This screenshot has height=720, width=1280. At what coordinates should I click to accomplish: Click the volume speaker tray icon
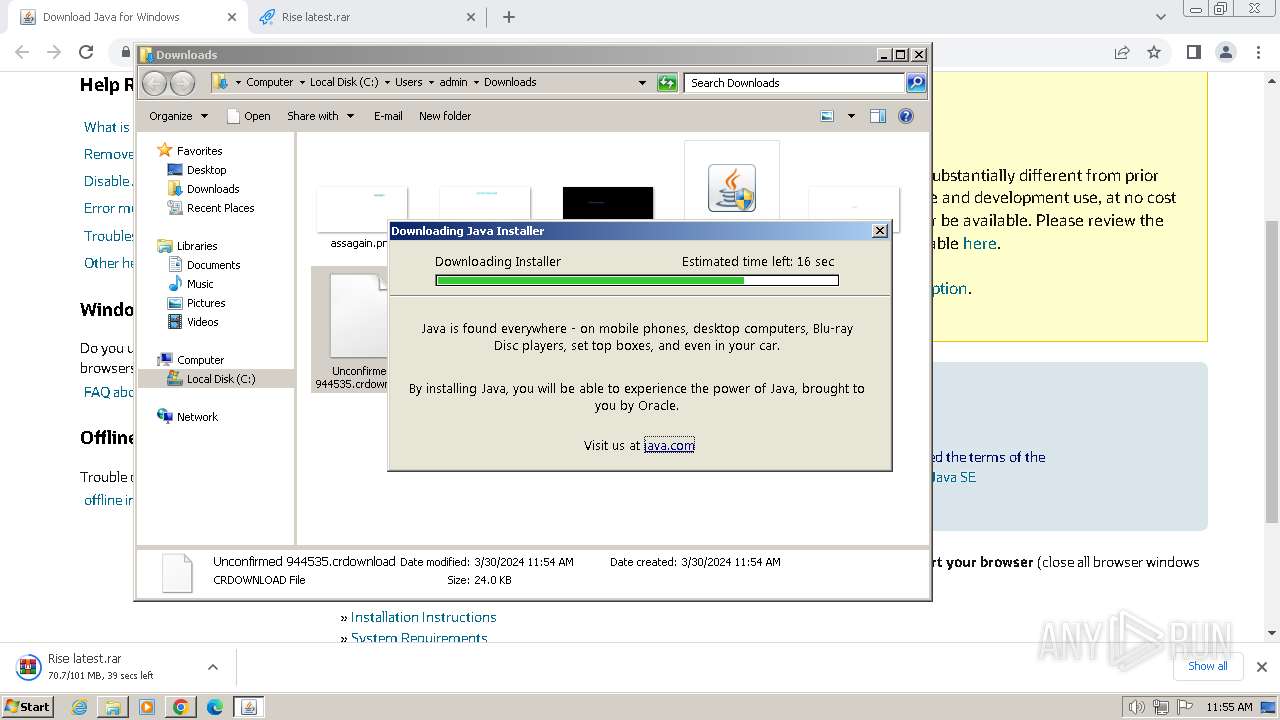pos(1137,707)
